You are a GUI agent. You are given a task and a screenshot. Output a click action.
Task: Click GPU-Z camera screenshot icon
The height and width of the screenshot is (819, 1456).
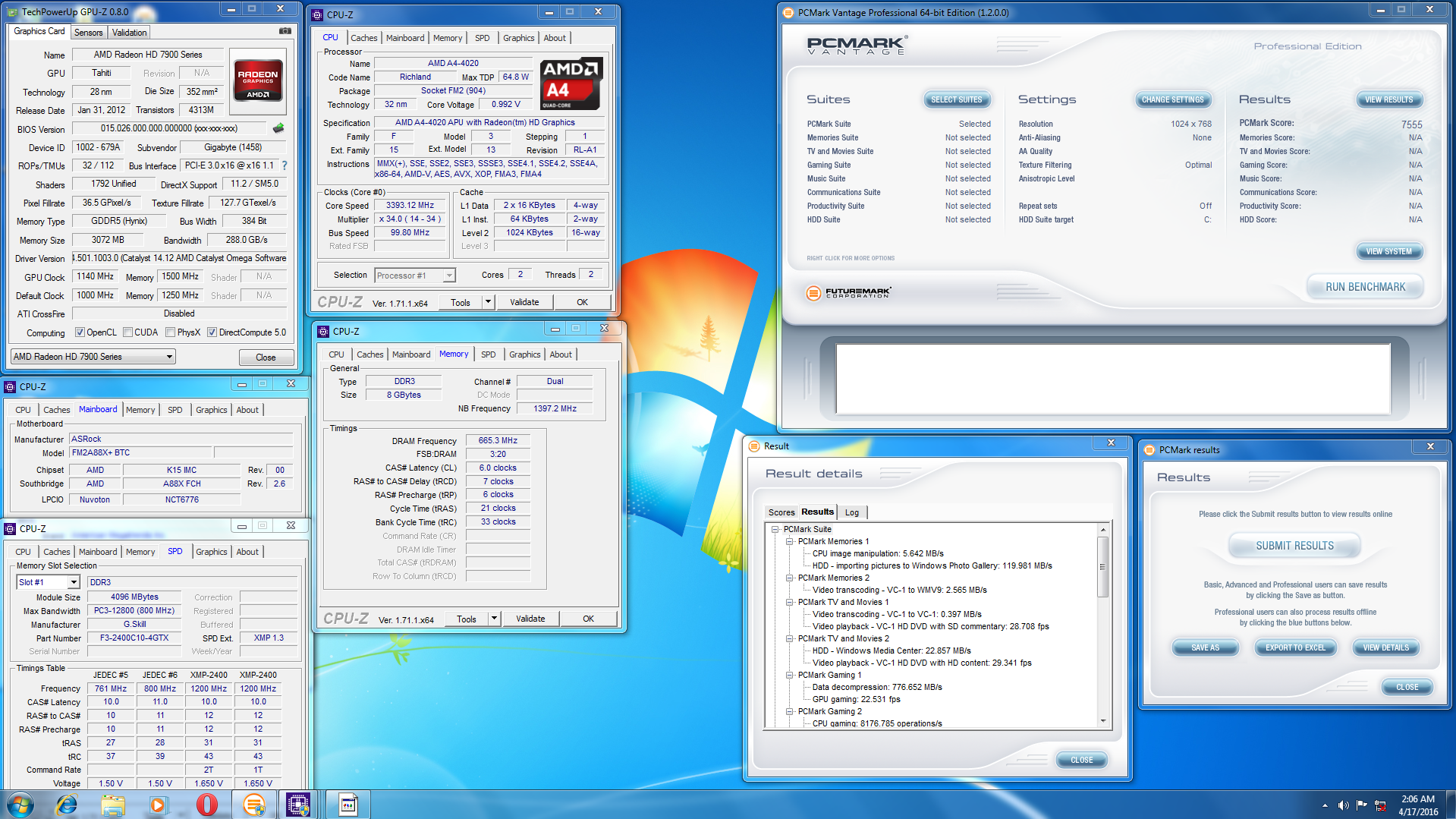[x=285, y=31]
